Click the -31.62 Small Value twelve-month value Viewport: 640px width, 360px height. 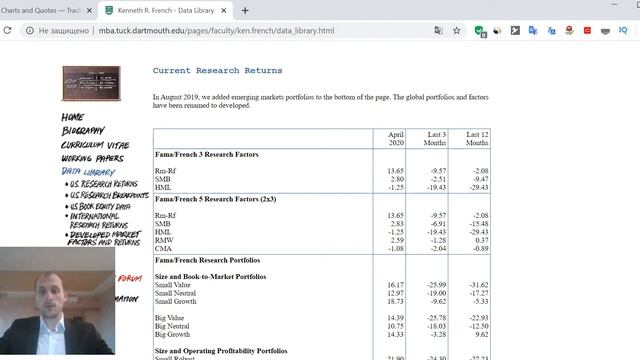tap(478, 285)
